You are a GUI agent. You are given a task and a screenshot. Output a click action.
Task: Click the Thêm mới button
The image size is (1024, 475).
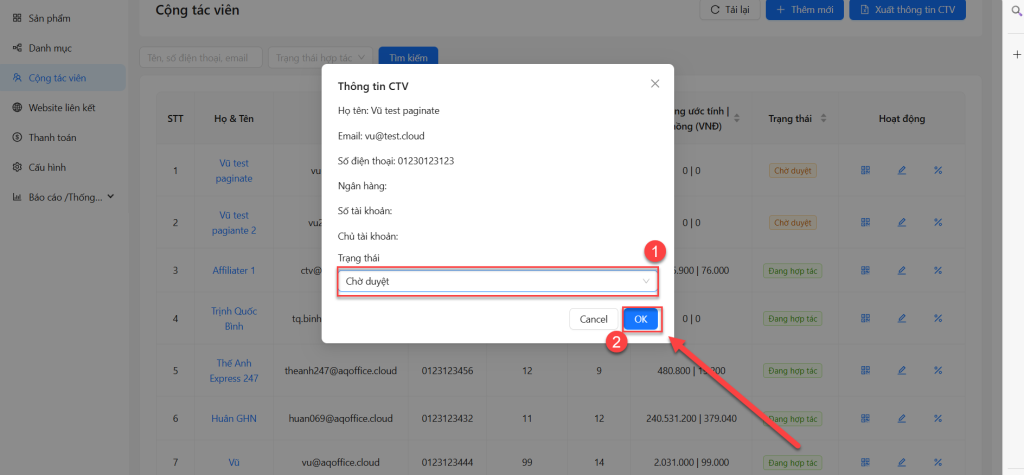(x=805, y=10)
